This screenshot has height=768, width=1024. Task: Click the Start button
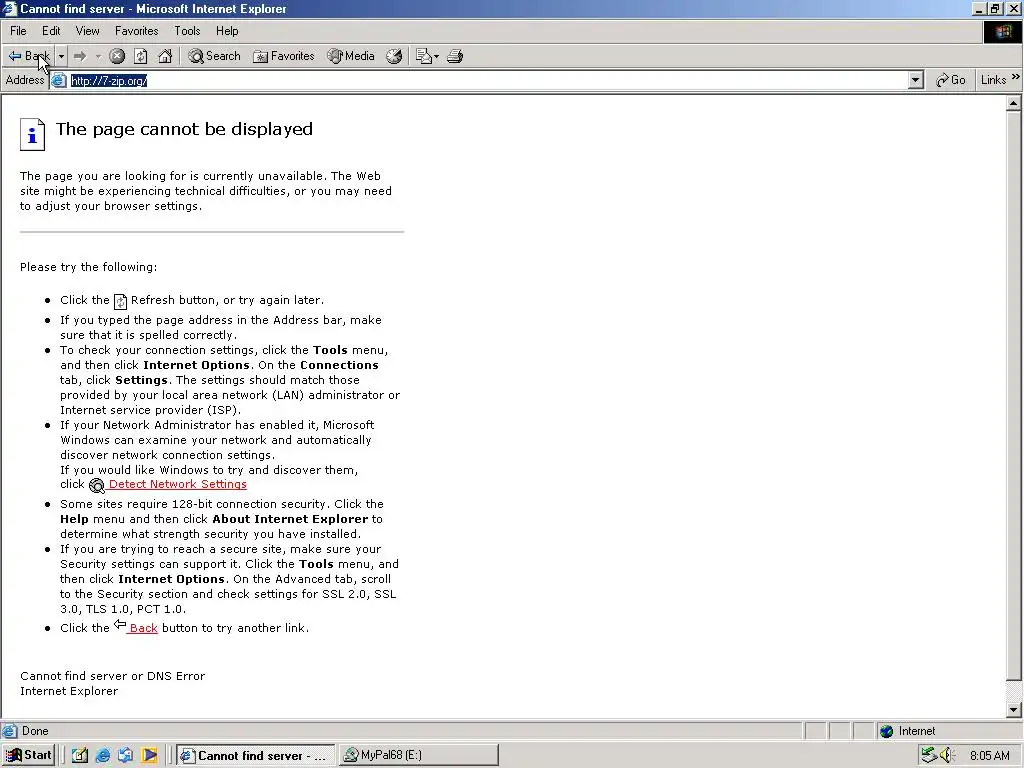click(x=28, y=755)
